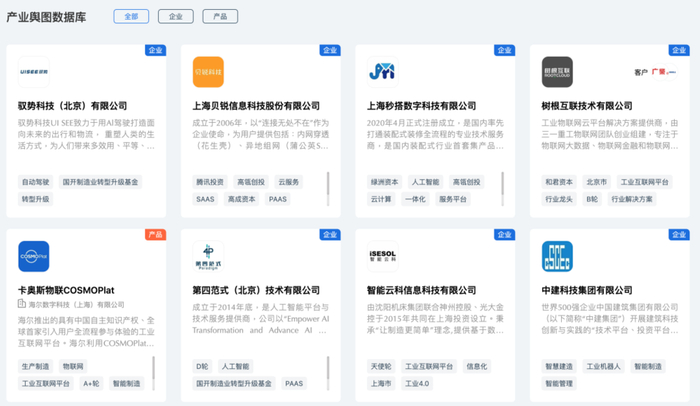This screenshot has height=406, width=700.
Task: Open 智能云科信息科技有限公司 title
Action: [x=421, y=290]
